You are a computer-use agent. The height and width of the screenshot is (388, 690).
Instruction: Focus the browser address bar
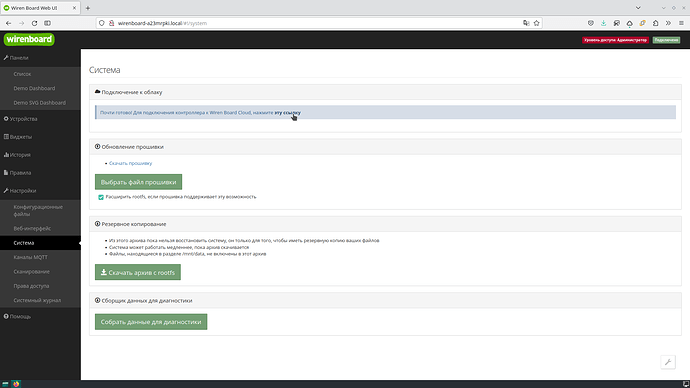tap(319, 23)
